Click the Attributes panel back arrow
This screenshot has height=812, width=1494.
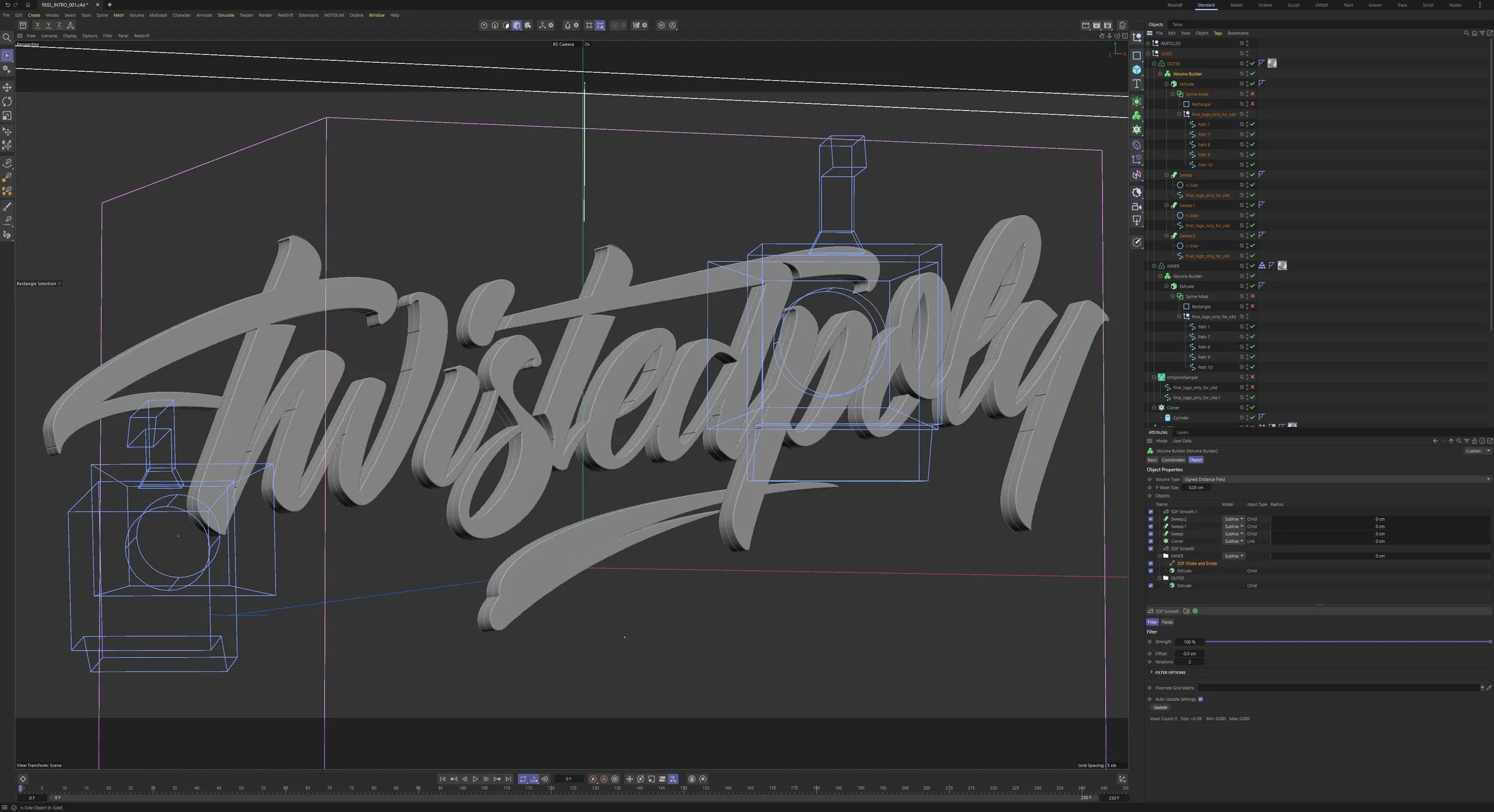point(1435,441)
